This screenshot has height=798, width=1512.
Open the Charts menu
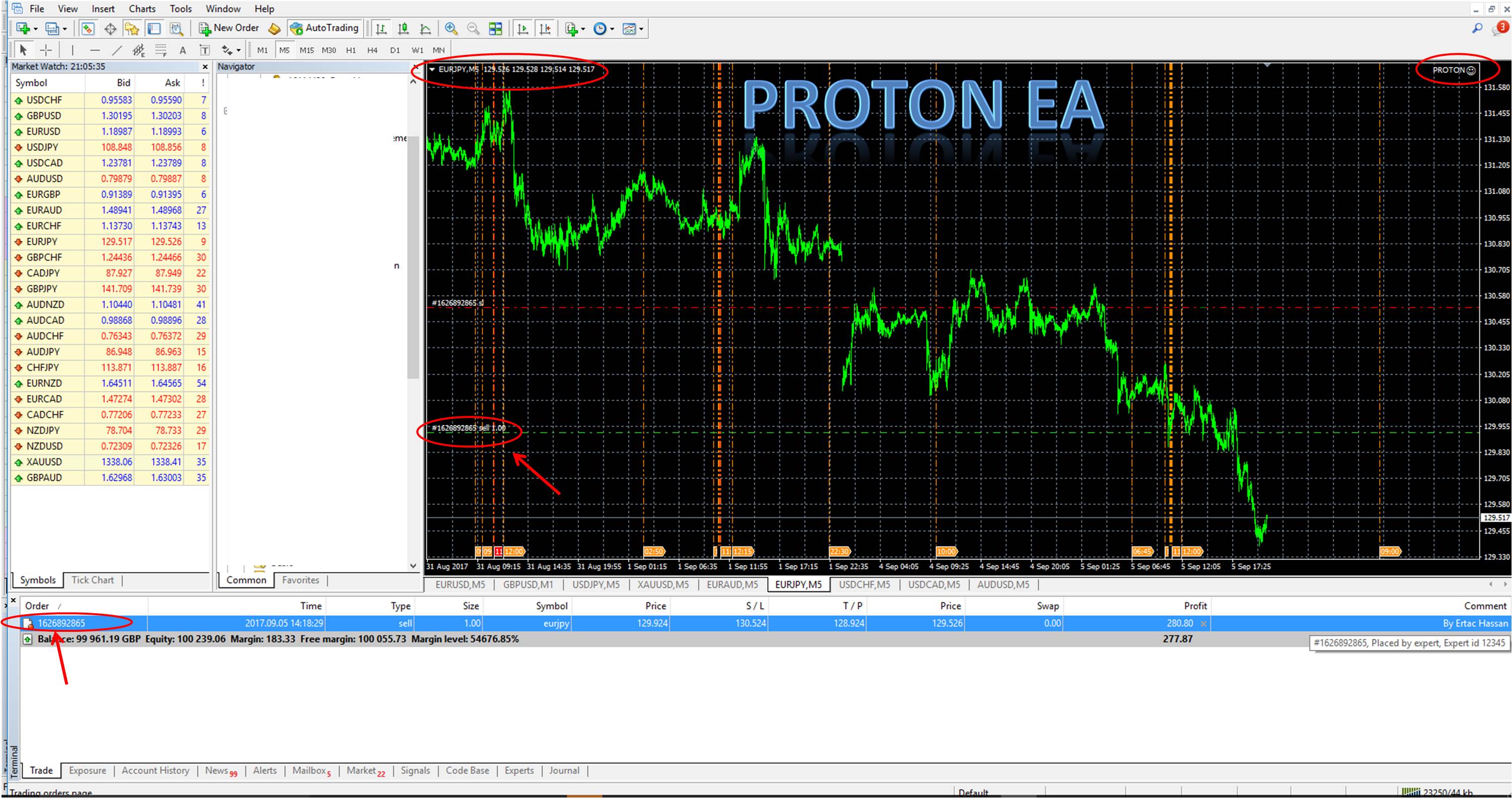[x=142, y=9]
